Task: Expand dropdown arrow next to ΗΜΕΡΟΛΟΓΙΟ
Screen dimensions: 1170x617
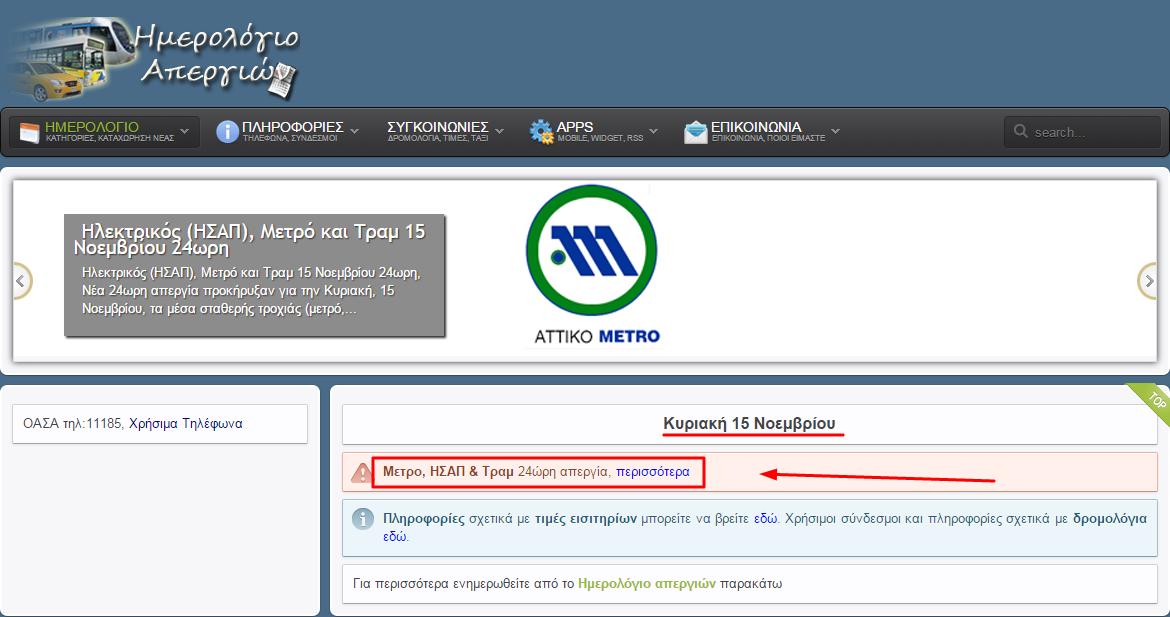Action: [x=184, y=131]
